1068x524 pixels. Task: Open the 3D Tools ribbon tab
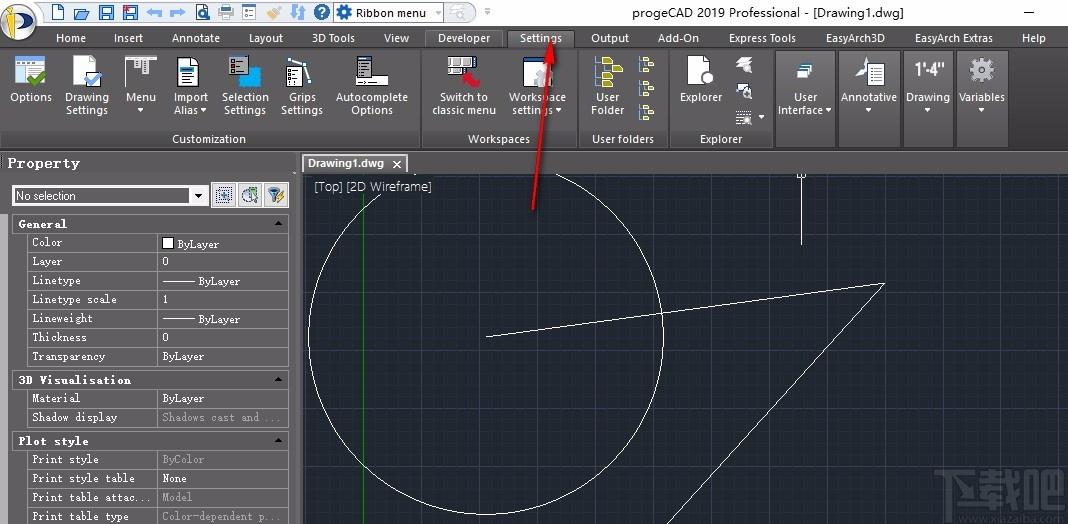333,38
